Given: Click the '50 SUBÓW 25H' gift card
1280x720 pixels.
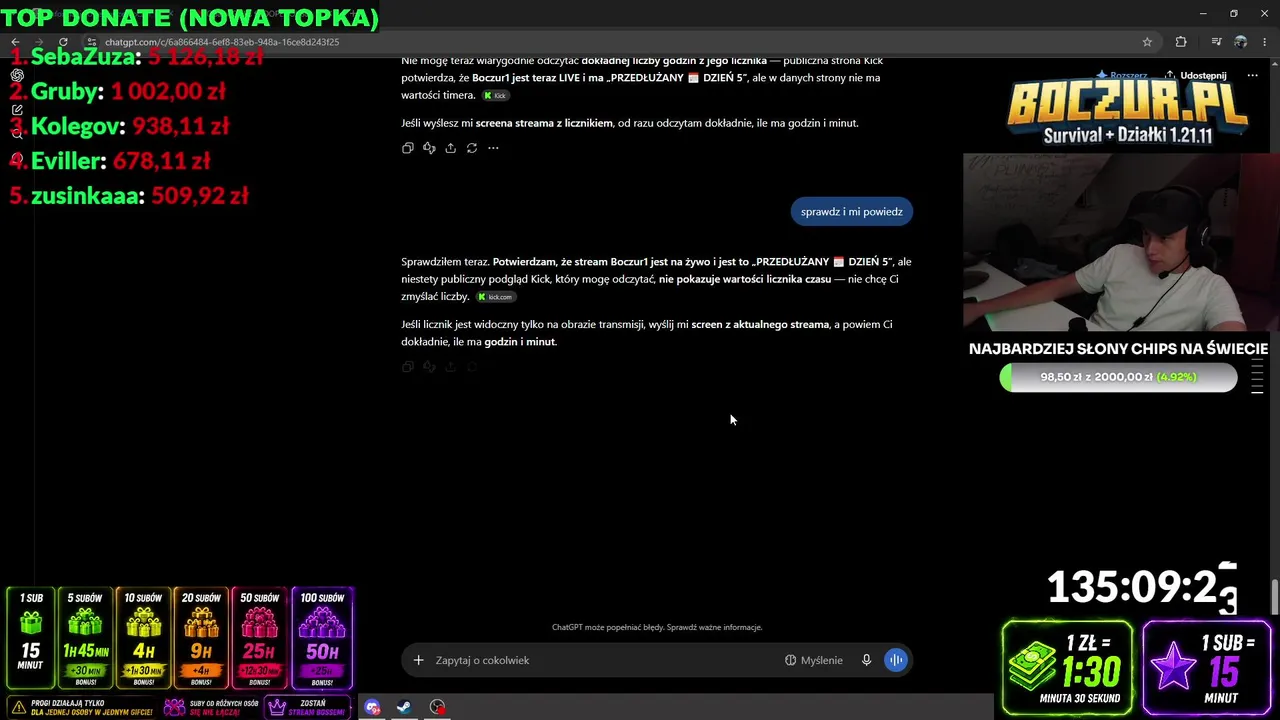Looking at the screenshot, I should [x=259, y=638].
